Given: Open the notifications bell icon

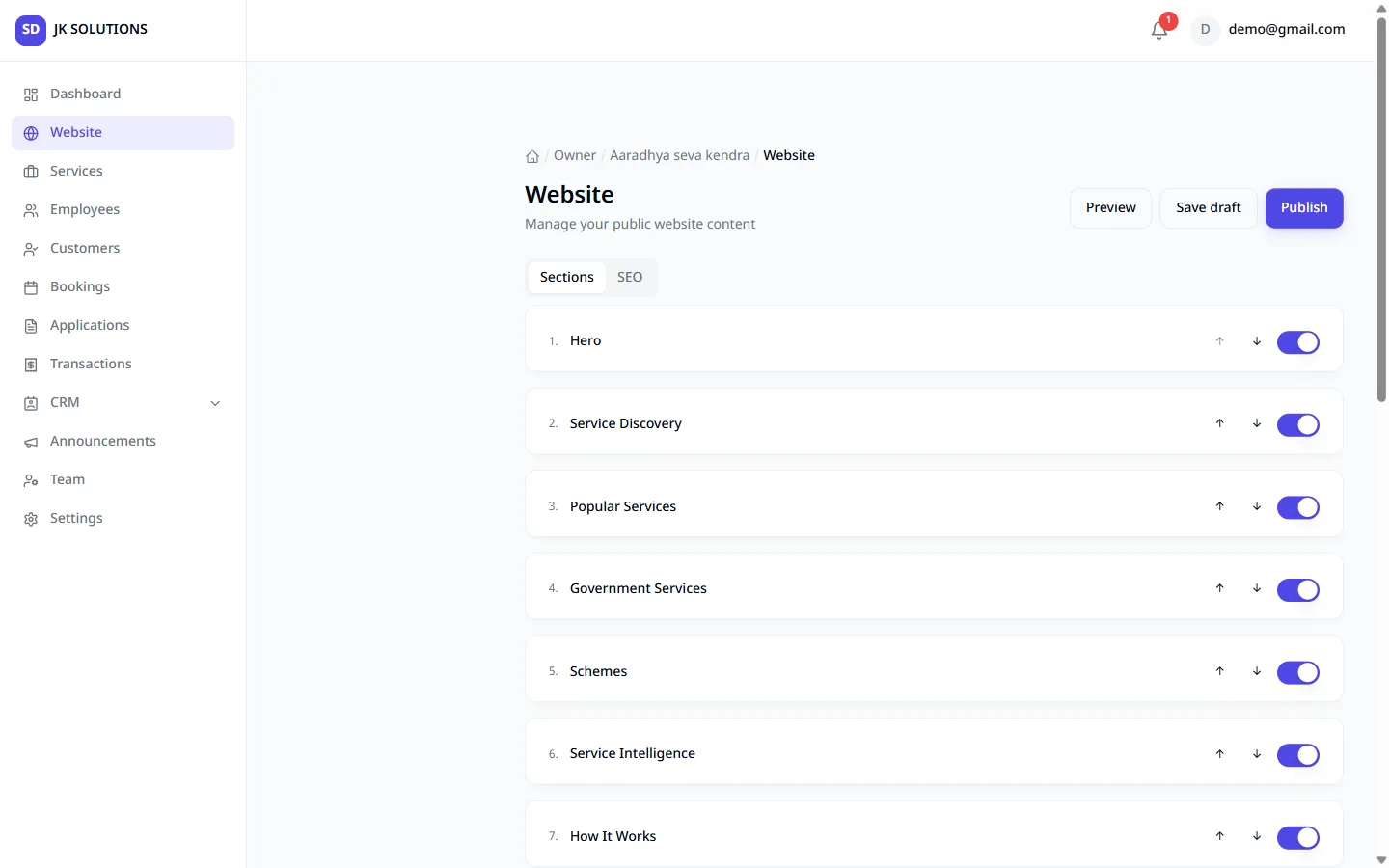Looking at the screenshot, I should coord(1159,30).
